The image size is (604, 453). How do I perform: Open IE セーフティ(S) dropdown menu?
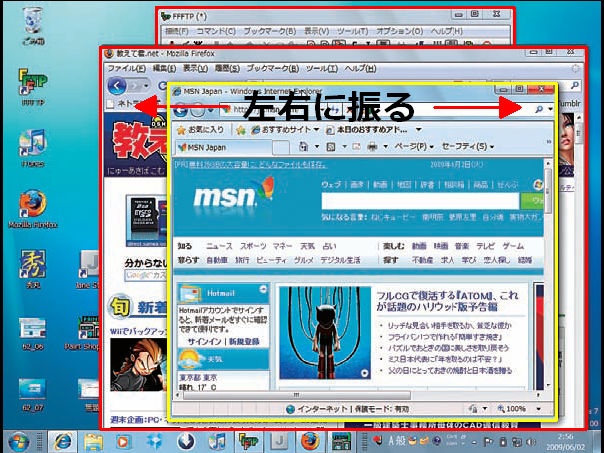[468, 147]
